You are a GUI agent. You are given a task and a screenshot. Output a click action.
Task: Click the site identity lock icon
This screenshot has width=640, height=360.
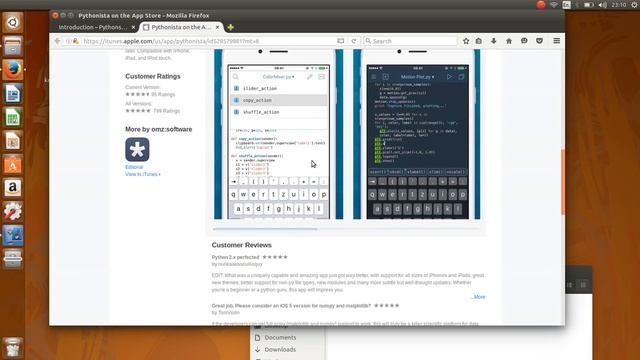point(76,41)
